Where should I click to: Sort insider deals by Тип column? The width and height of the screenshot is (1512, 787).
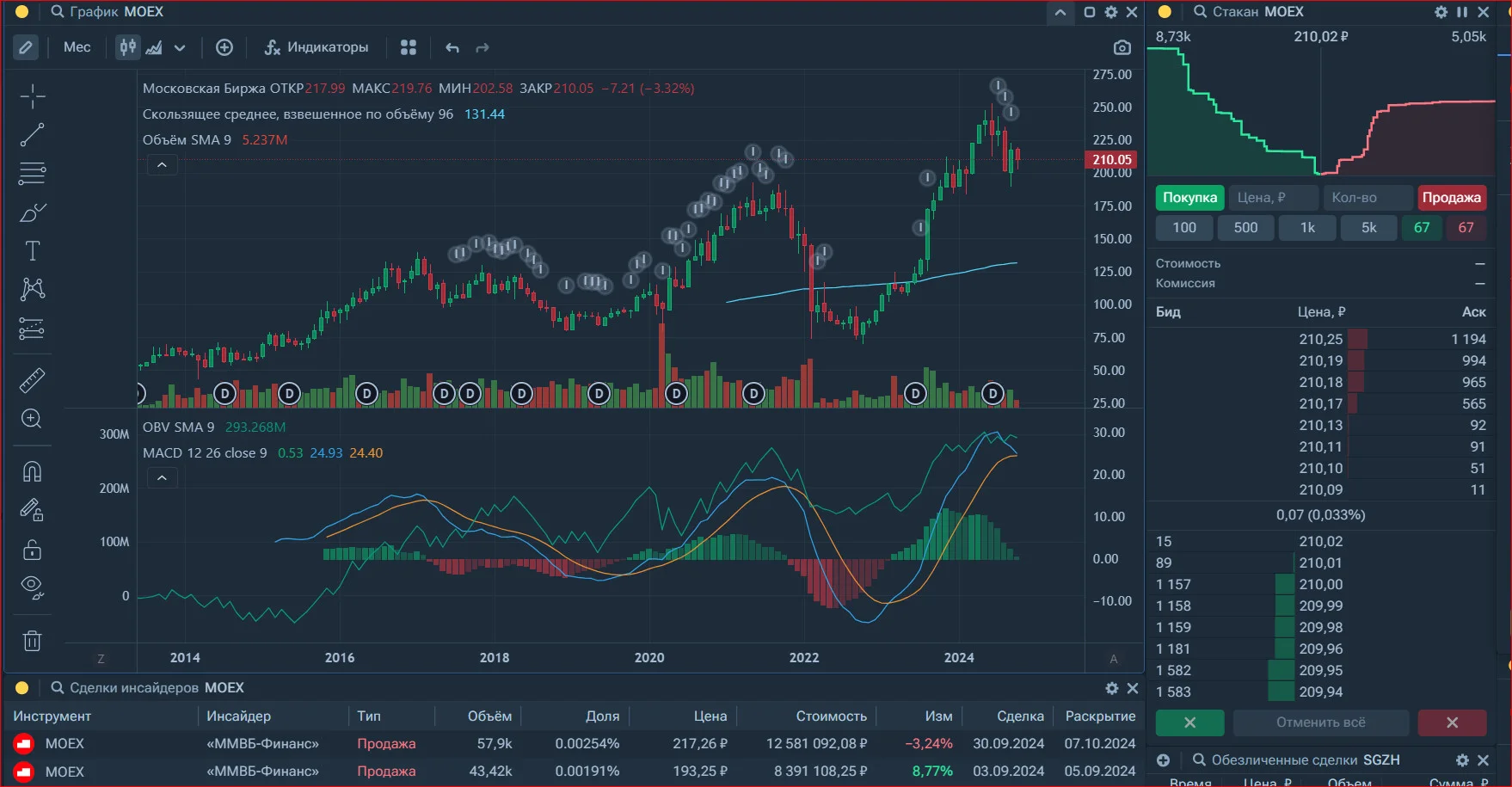coord(369,716)
